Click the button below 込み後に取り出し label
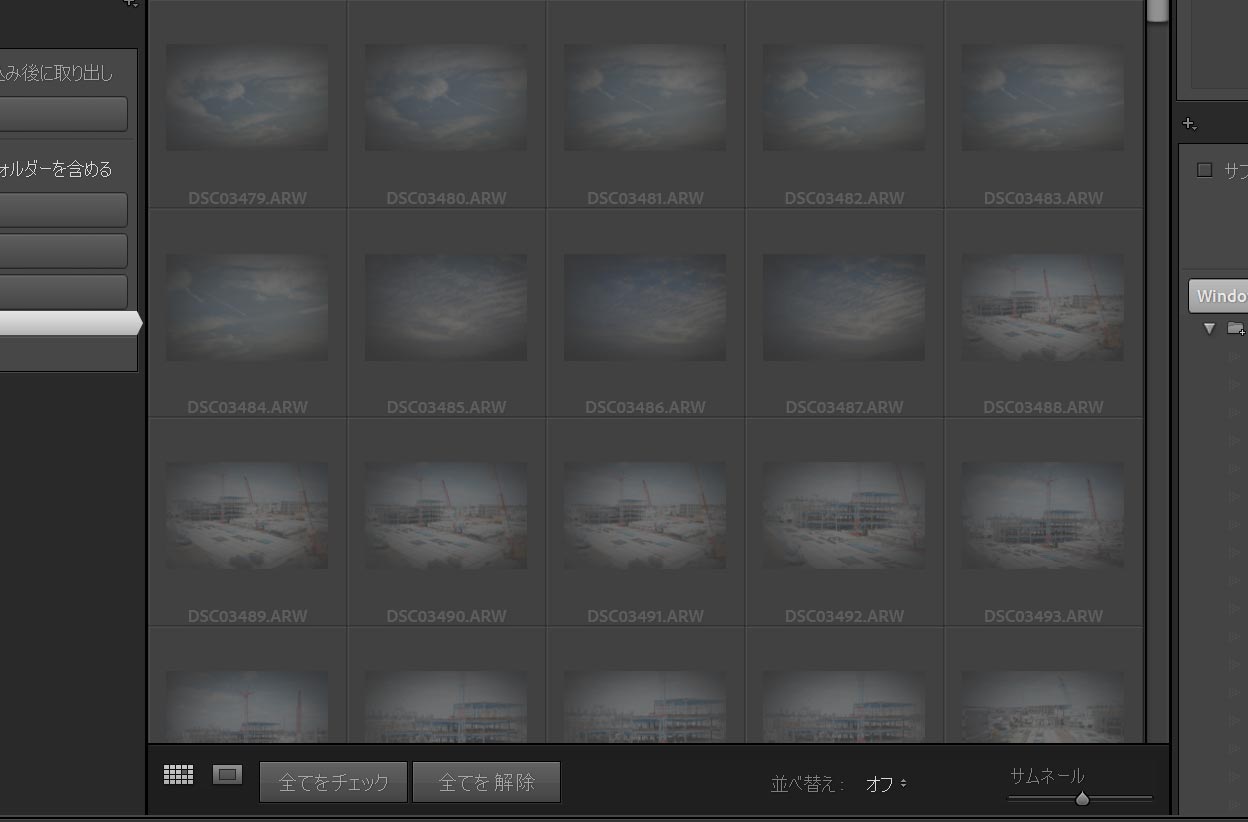1248x822 pixels. [63, 114]
